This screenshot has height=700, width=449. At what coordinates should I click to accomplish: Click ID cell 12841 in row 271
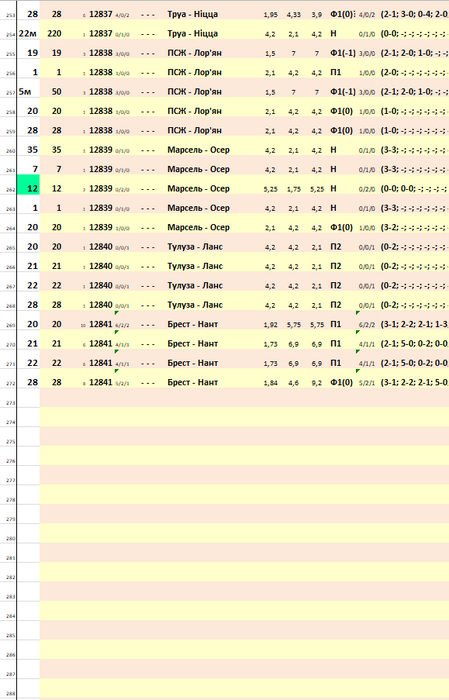click(100, 363)
